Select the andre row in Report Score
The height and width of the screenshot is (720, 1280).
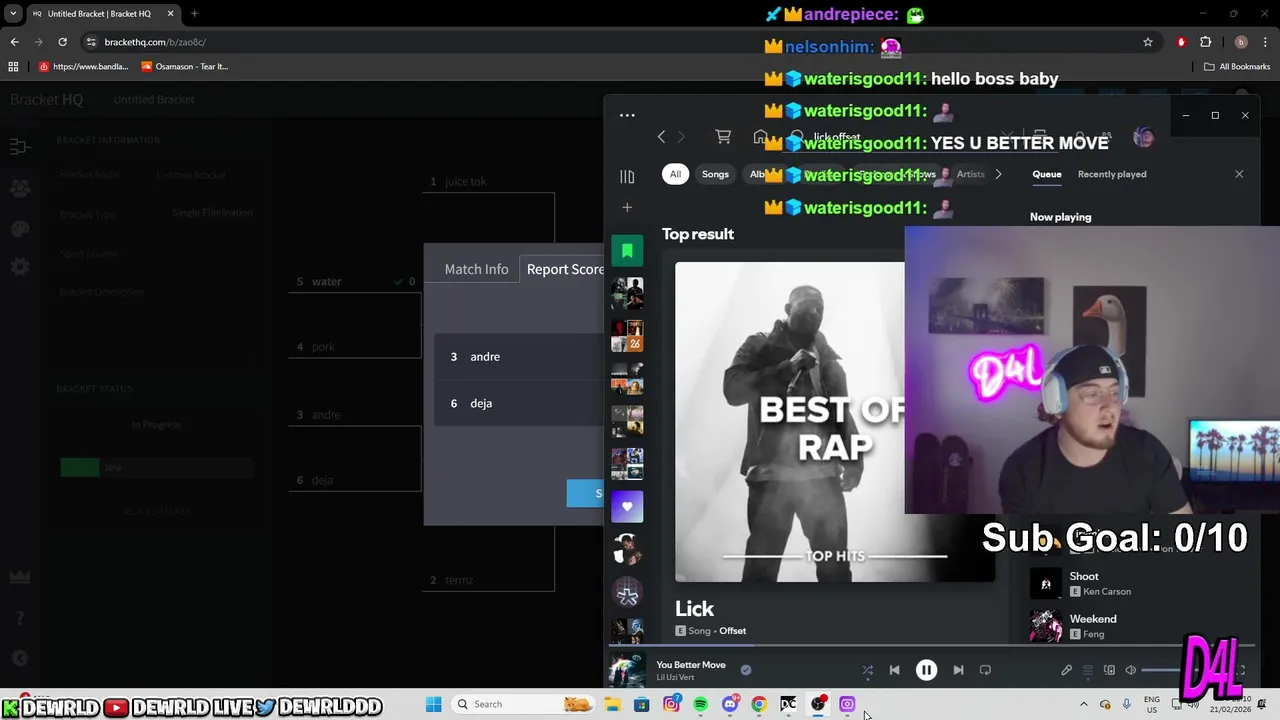(519, 357)
